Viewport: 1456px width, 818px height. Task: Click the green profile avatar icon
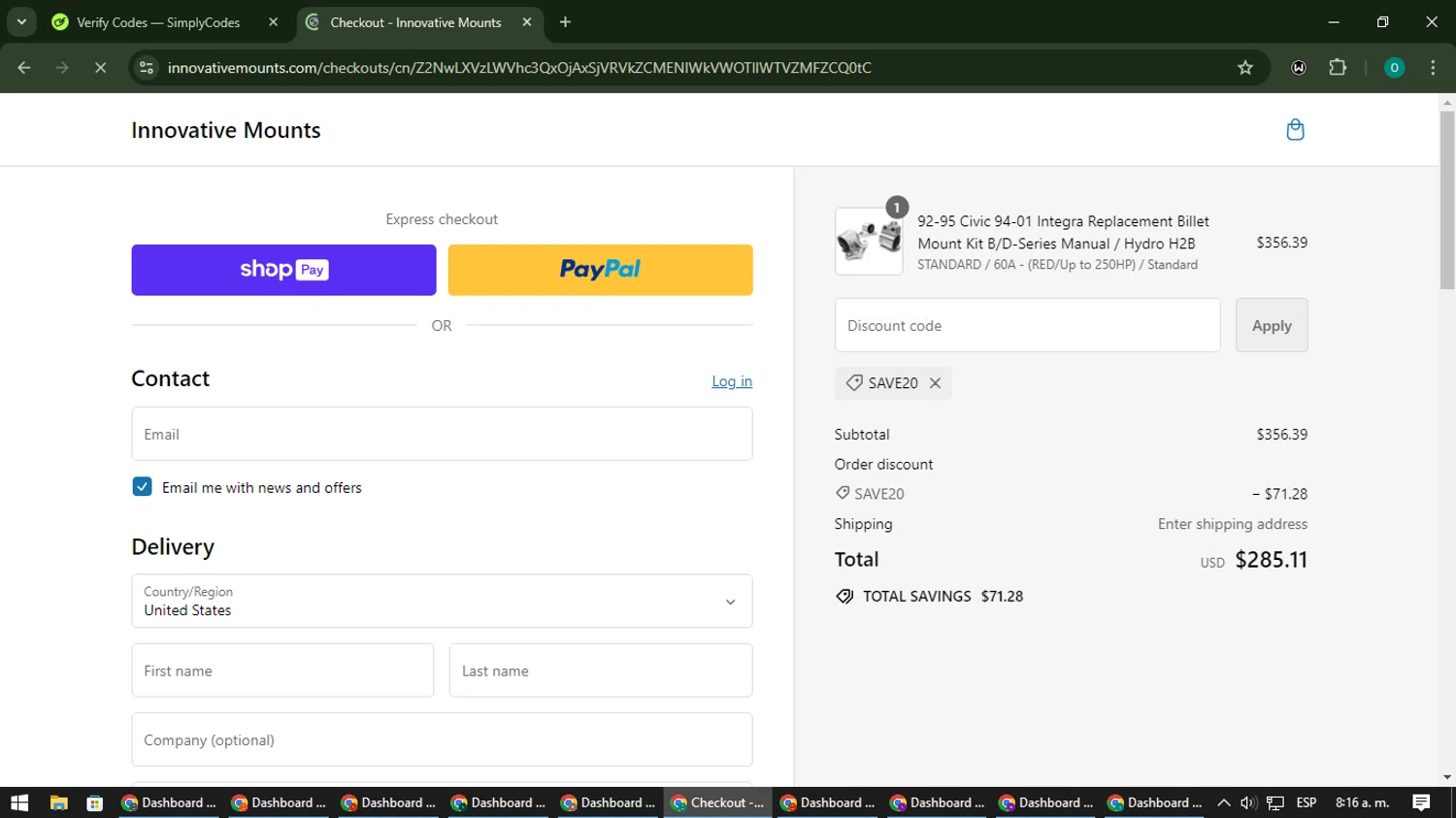pyautogui.click(x=1394, y=68)
